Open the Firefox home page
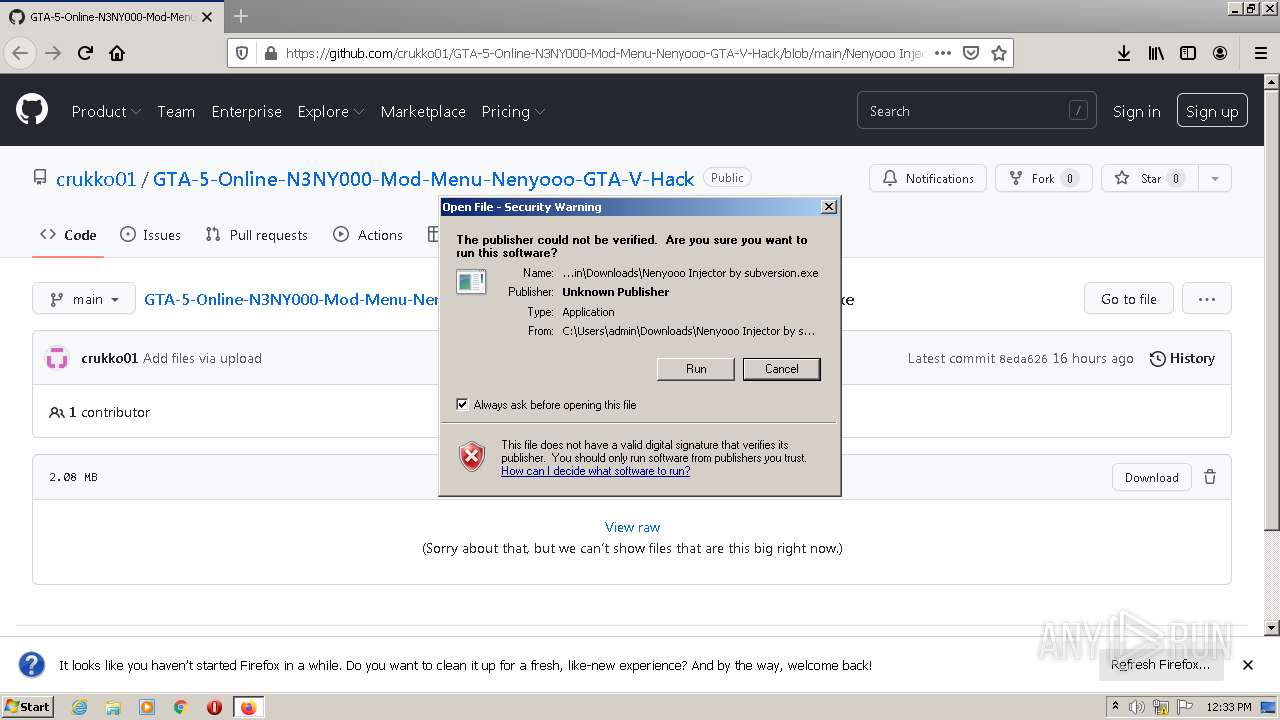This screenshot has height=720, width=1280. (x=117, y=53)
